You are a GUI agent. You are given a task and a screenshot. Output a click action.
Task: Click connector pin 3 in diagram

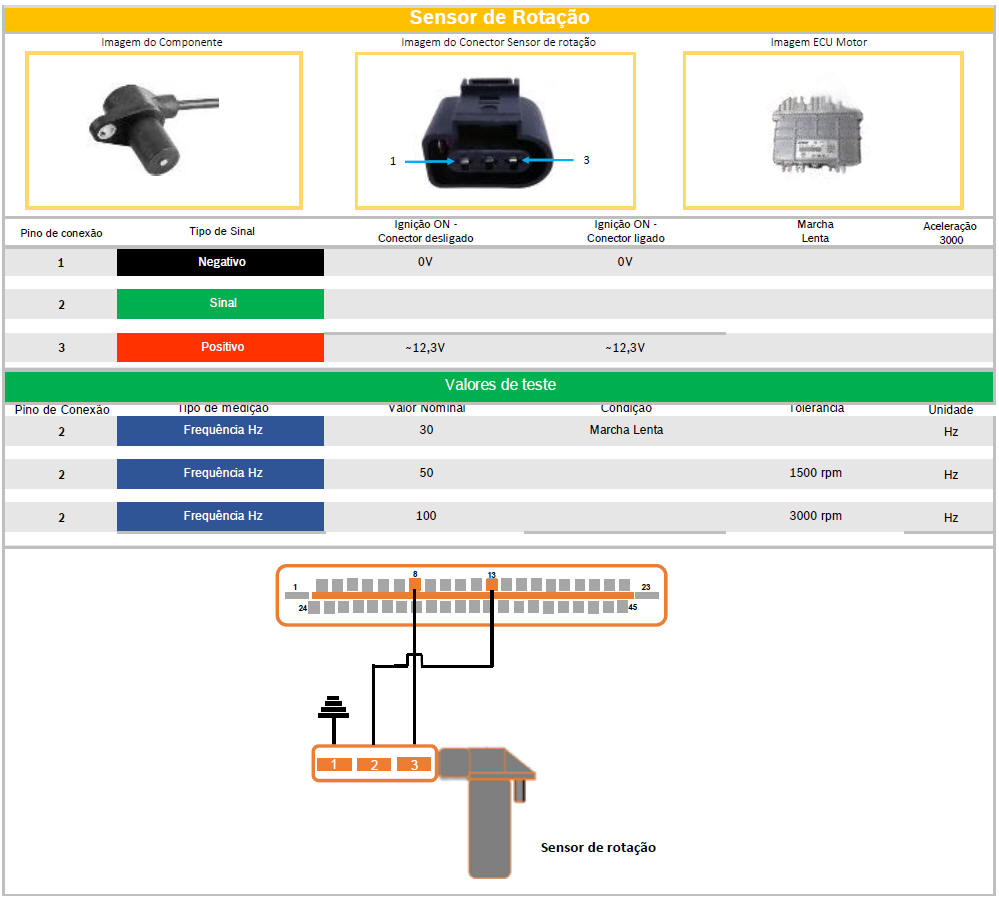(x=412, y=764)
